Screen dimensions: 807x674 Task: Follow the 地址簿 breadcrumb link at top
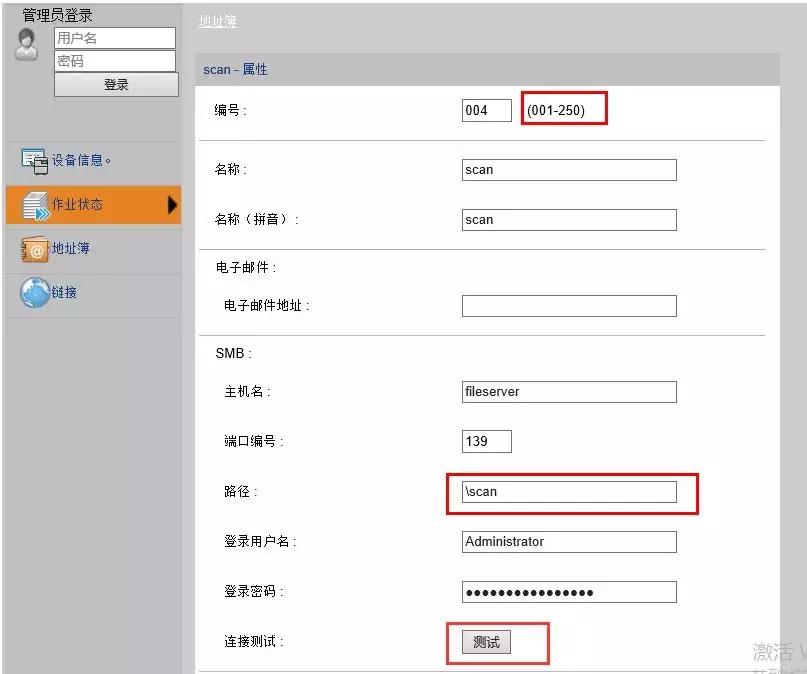(x=217, y=21)
